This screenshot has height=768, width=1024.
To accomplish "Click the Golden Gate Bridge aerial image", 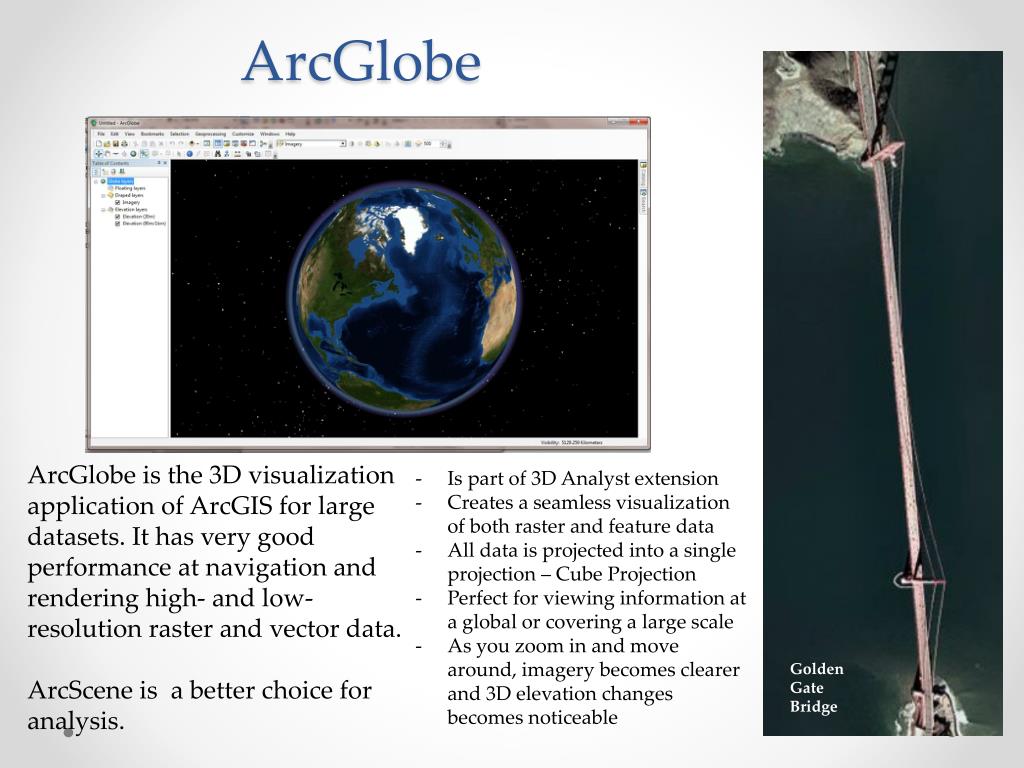I will click(883, 393).
